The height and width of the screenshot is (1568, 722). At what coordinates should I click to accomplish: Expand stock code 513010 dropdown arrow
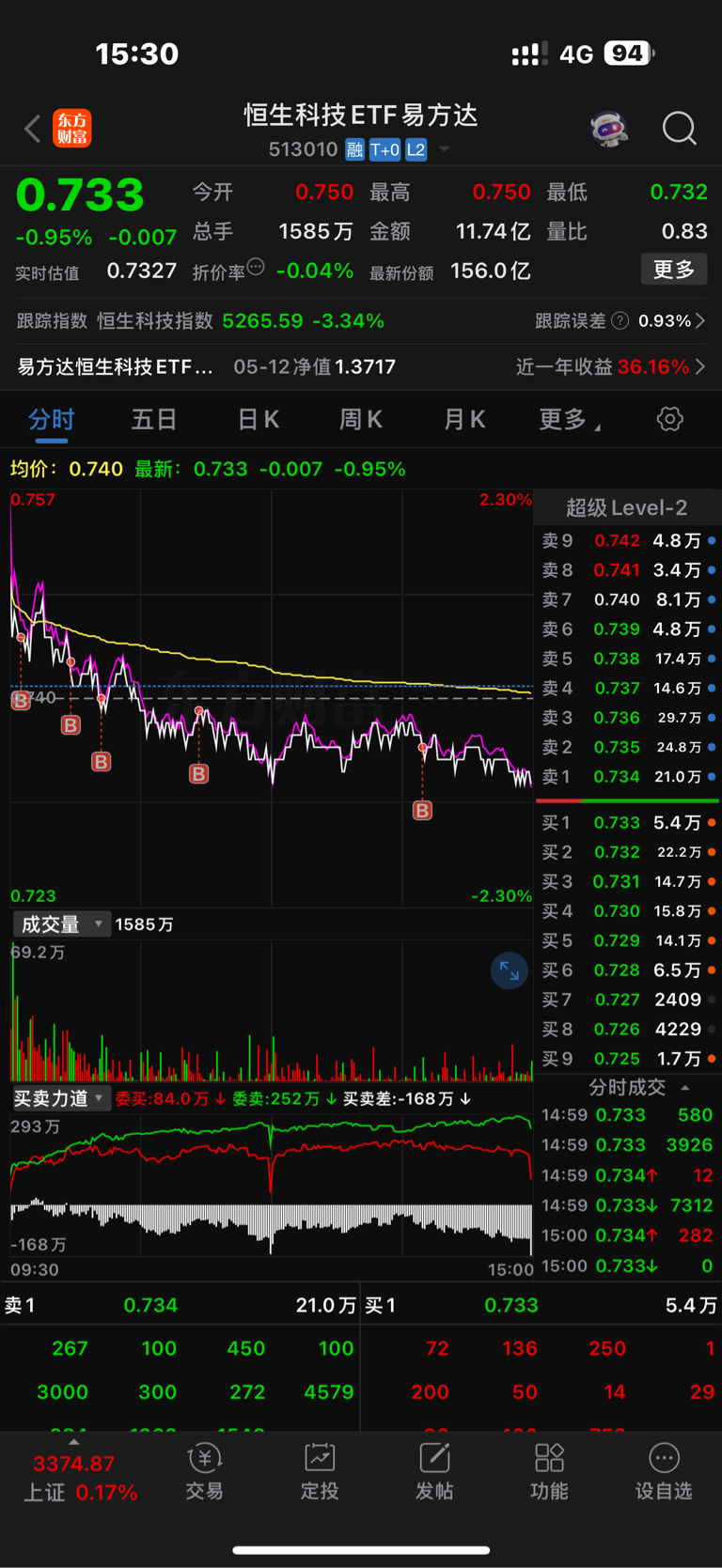coord(445,149)
